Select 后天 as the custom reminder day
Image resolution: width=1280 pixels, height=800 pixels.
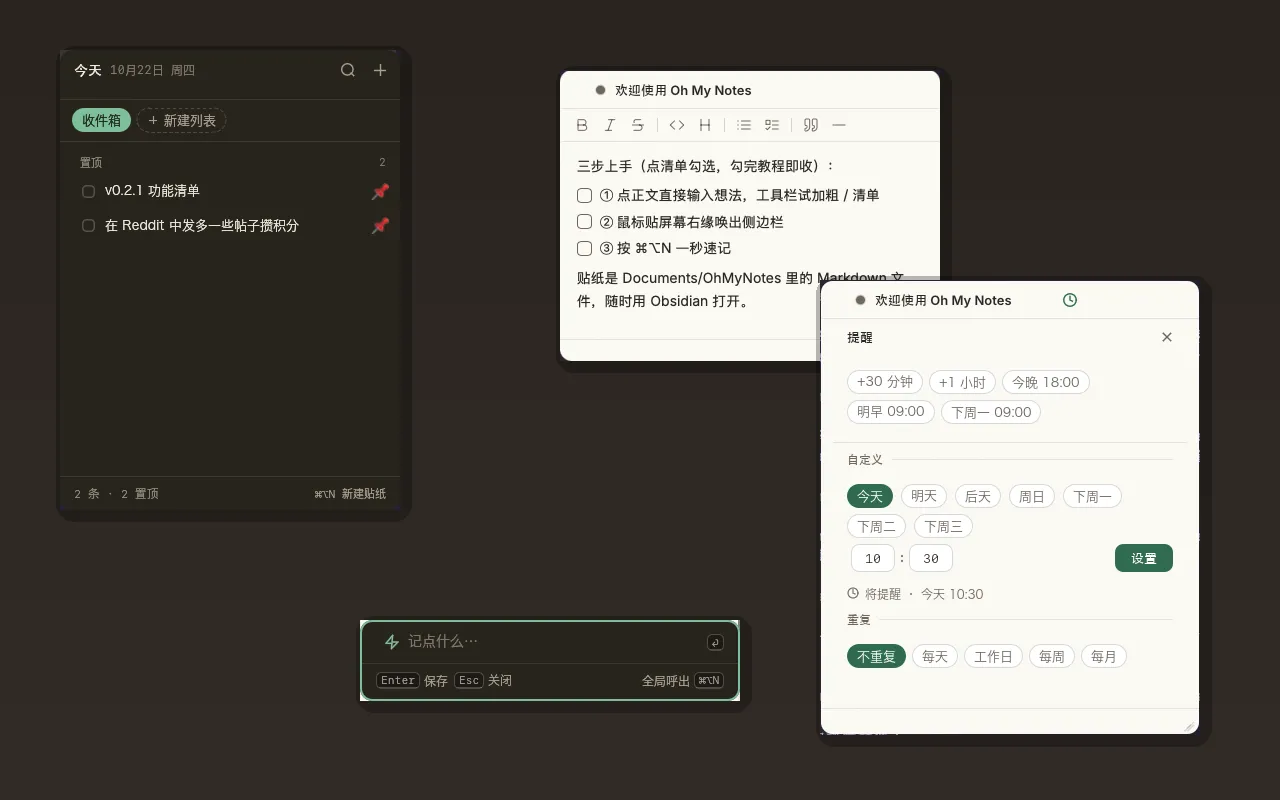click(978, 496)
